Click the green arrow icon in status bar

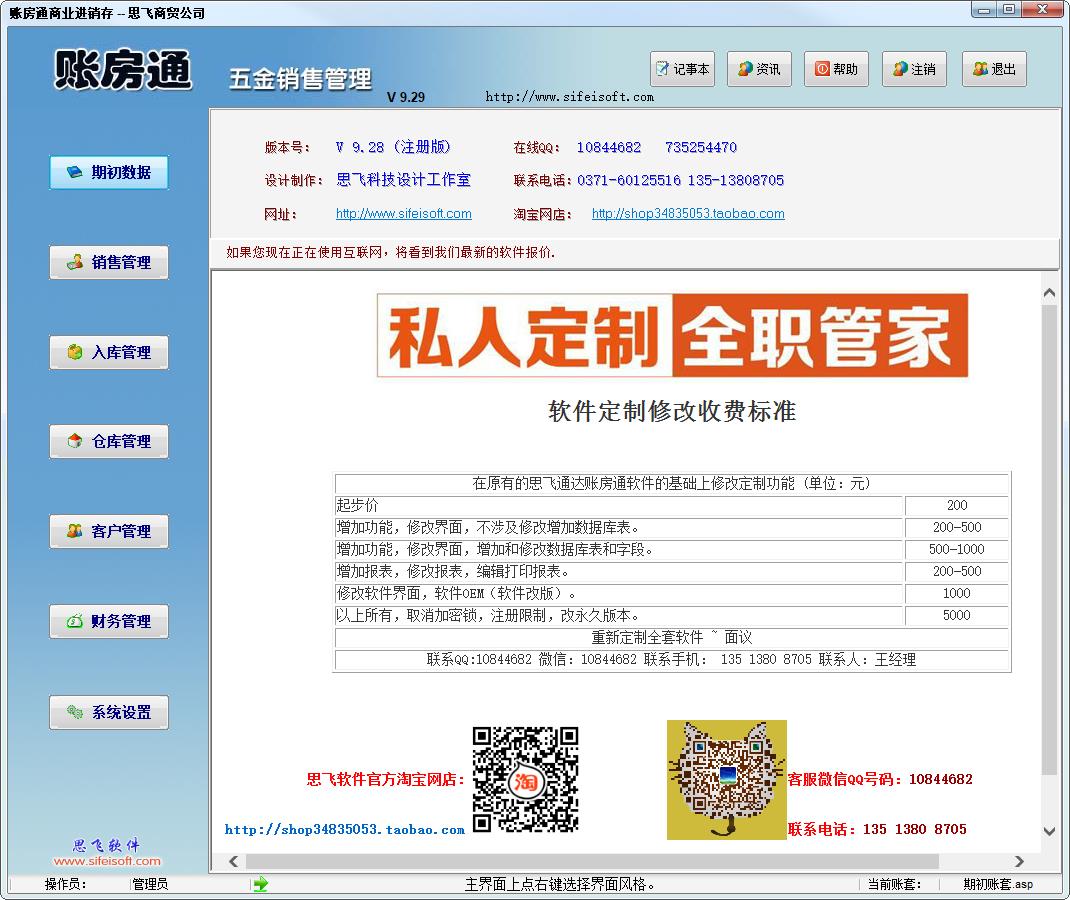(x=260, y=884)
